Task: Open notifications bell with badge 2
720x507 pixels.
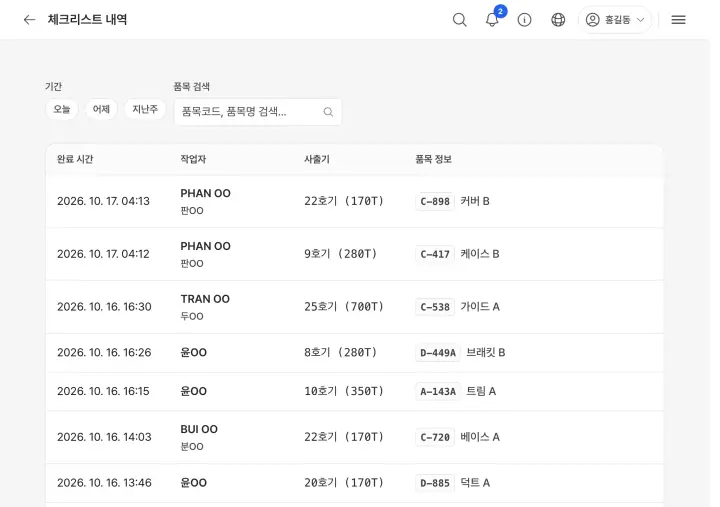Action: click(492, 20)
